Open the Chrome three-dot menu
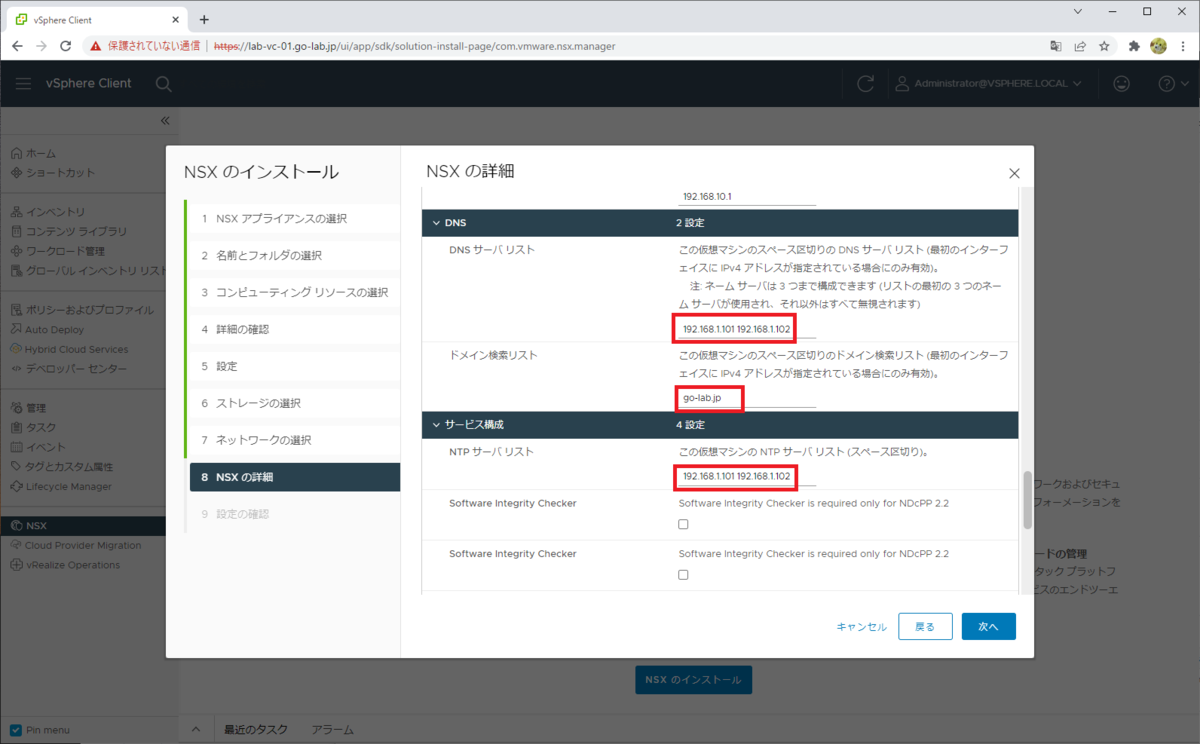The width and height of the screenshot is (1200, 744). 1183,46
